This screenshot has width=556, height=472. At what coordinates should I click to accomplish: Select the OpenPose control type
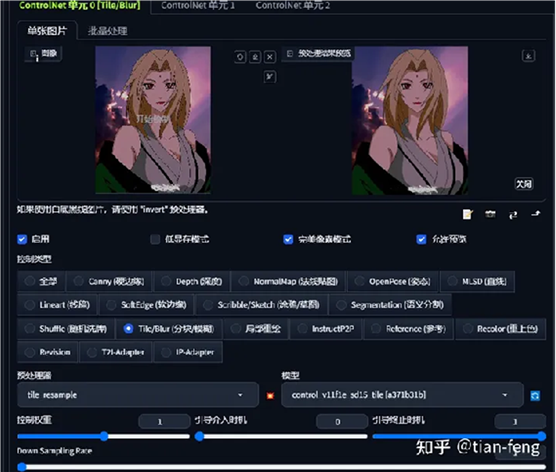pos(393,281)
